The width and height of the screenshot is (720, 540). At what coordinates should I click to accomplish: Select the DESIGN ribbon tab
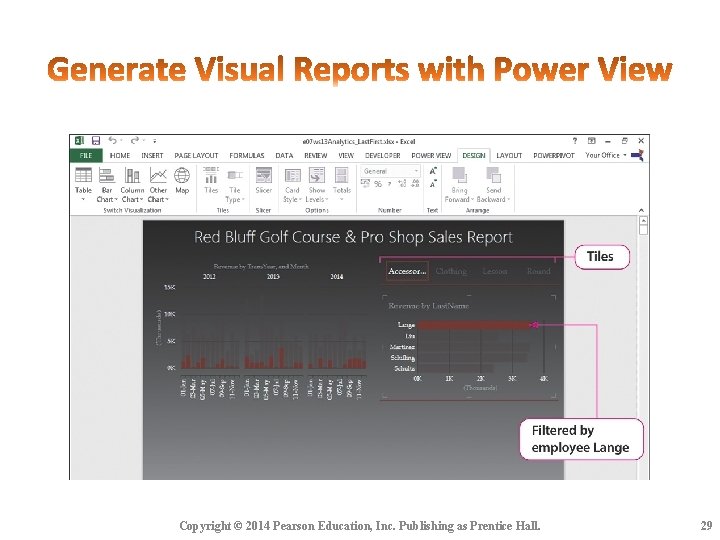pos(473,156)
